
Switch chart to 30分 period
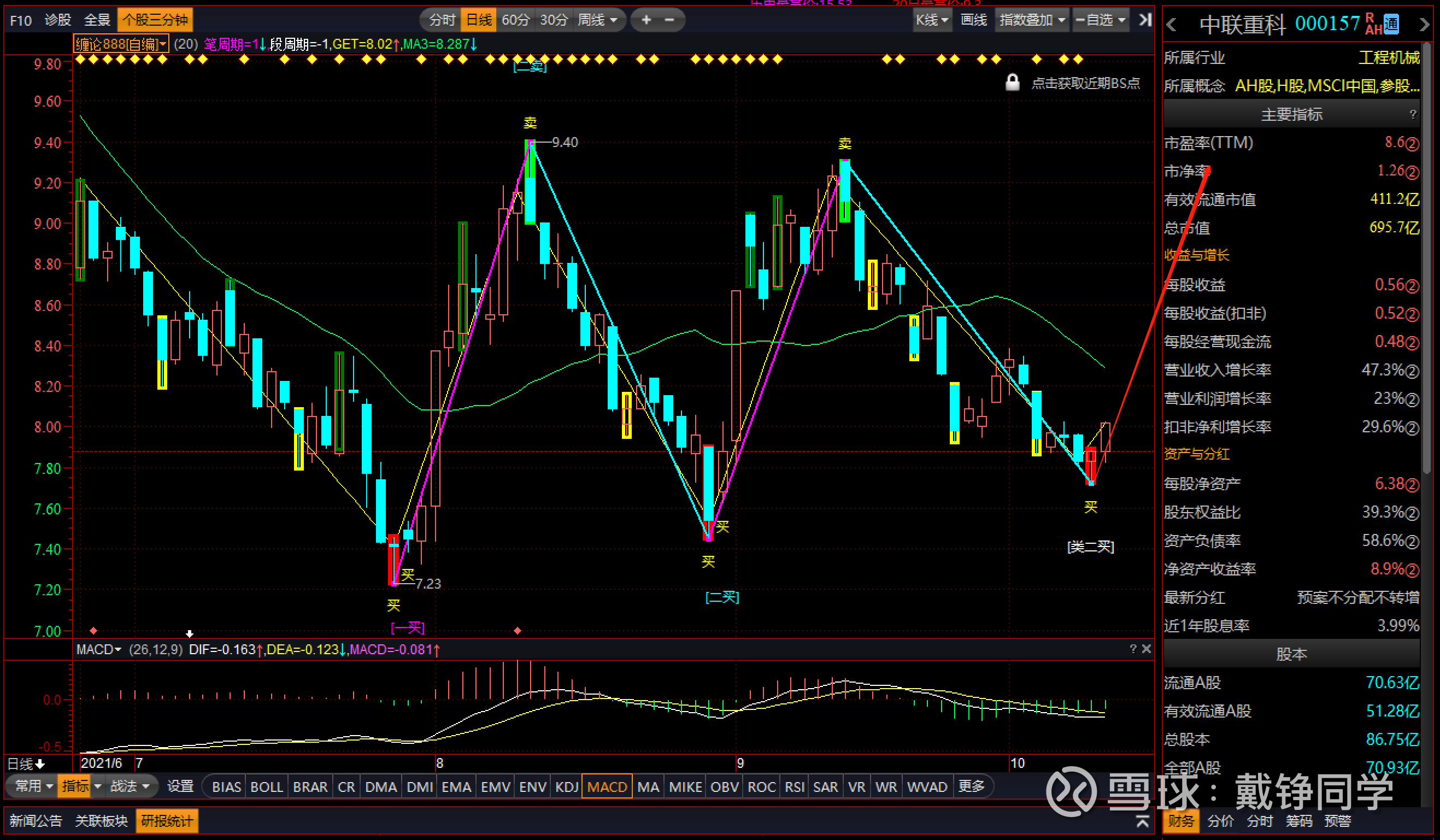pyautogui.click(x=554, y=20)
